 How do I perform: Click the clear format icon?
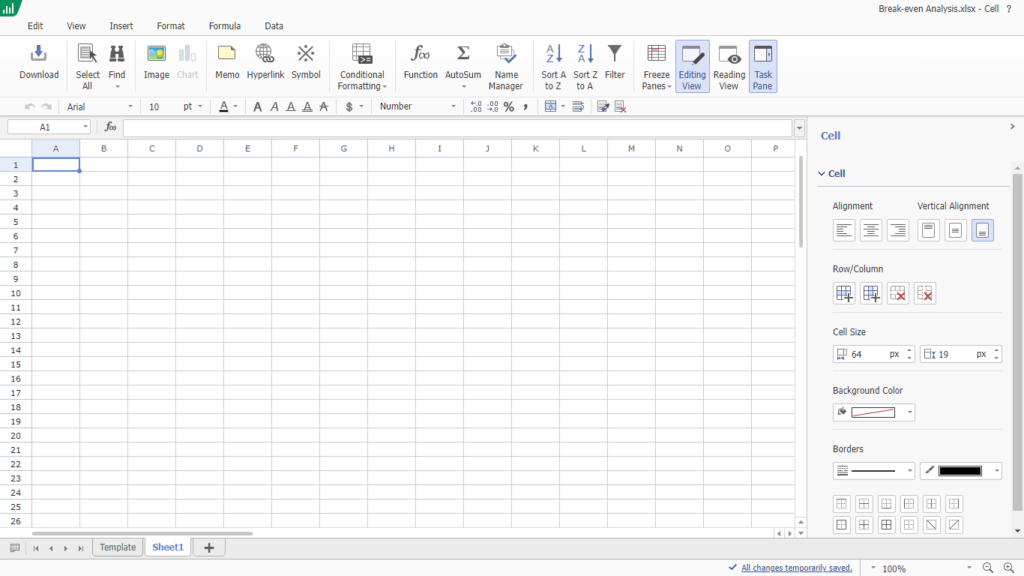[620, 106]
